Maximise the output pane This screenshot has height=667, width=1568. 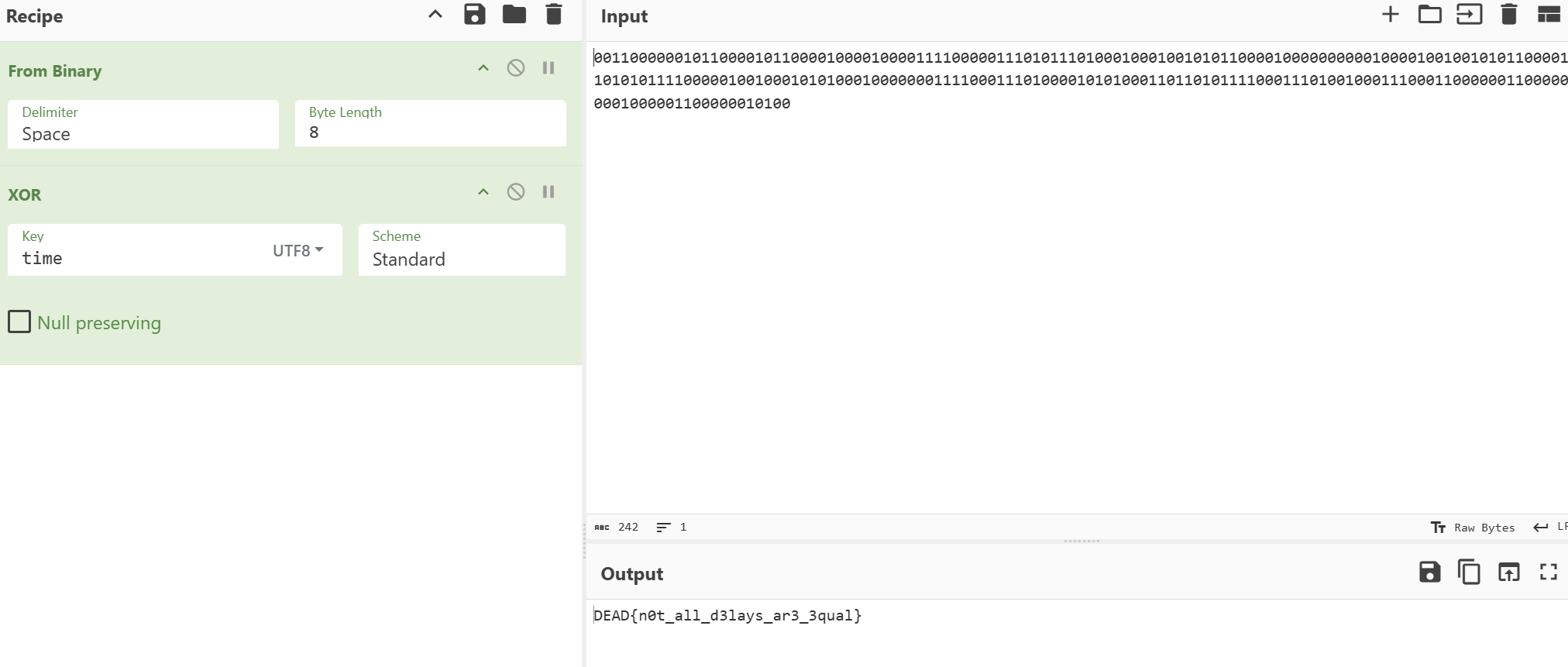coord(1548,572)
